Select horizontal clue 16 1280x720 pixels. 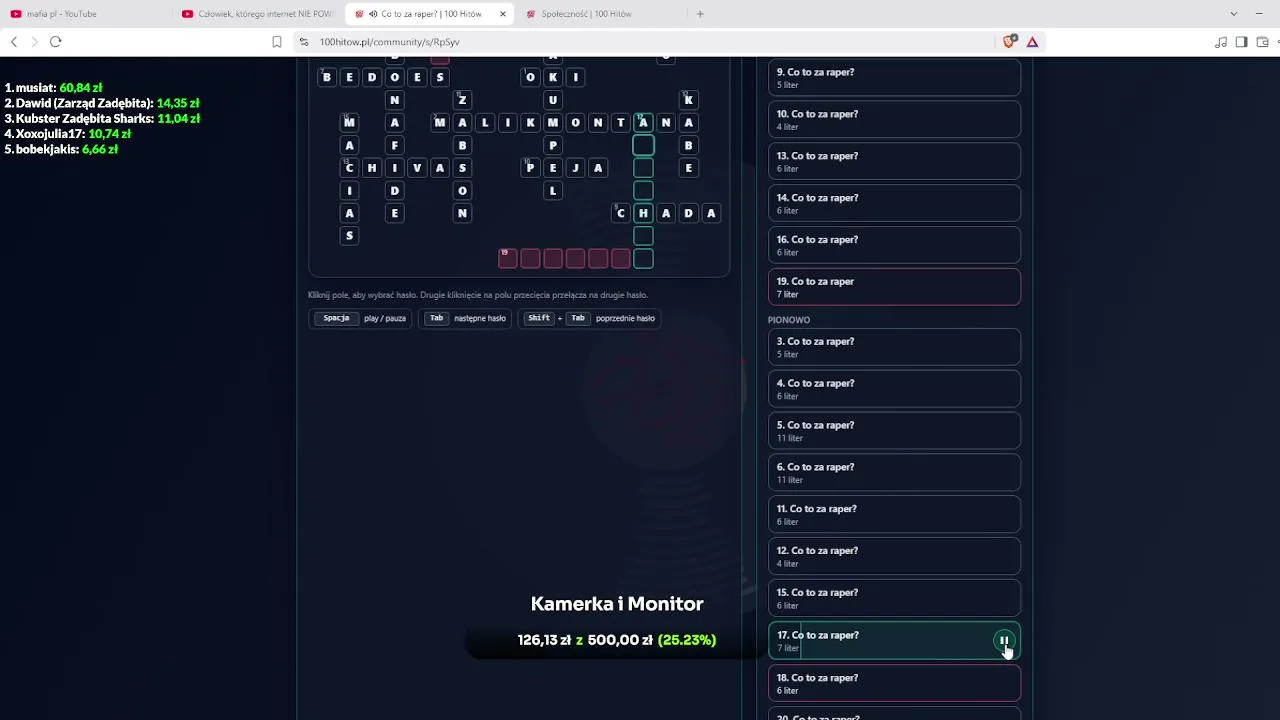(894, 246)
